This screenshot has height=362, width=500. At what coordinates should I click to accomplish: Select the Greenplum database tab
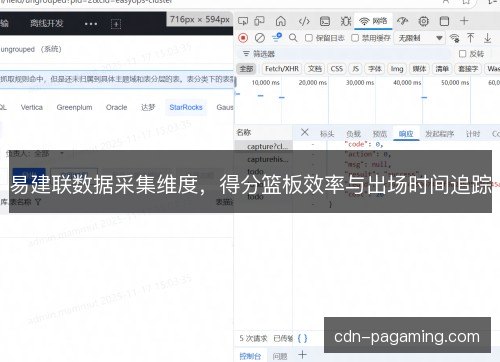74,107
